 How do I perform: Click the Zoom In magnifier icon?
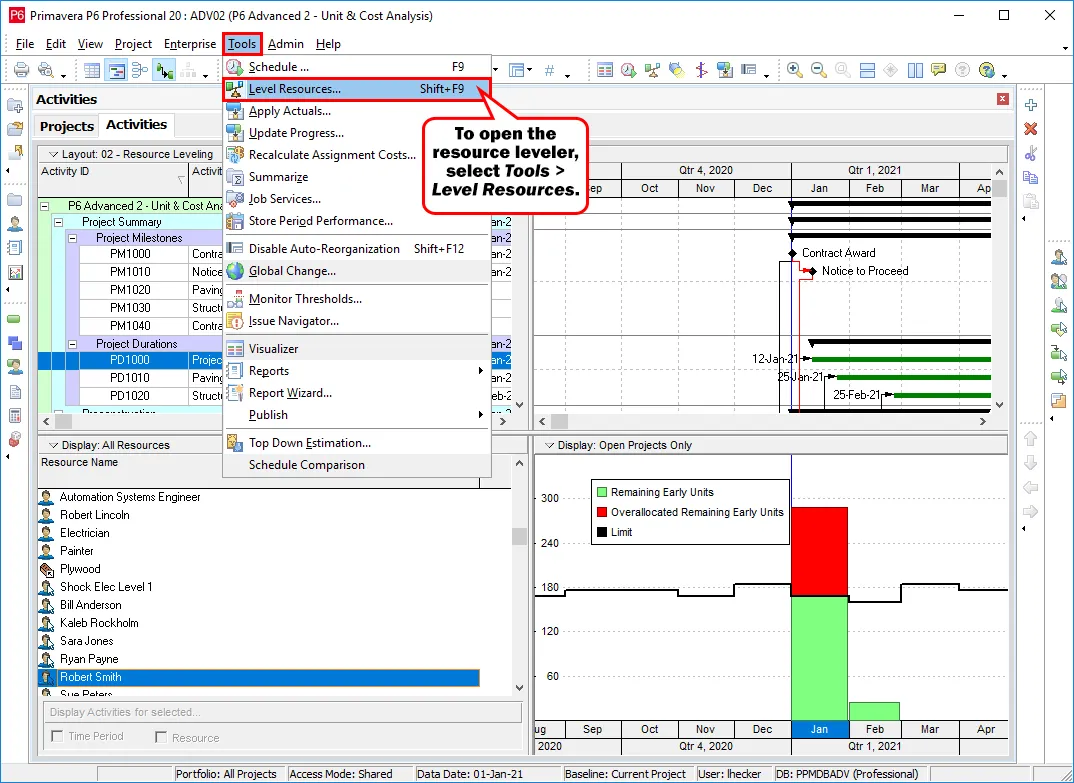coord(795,70)
